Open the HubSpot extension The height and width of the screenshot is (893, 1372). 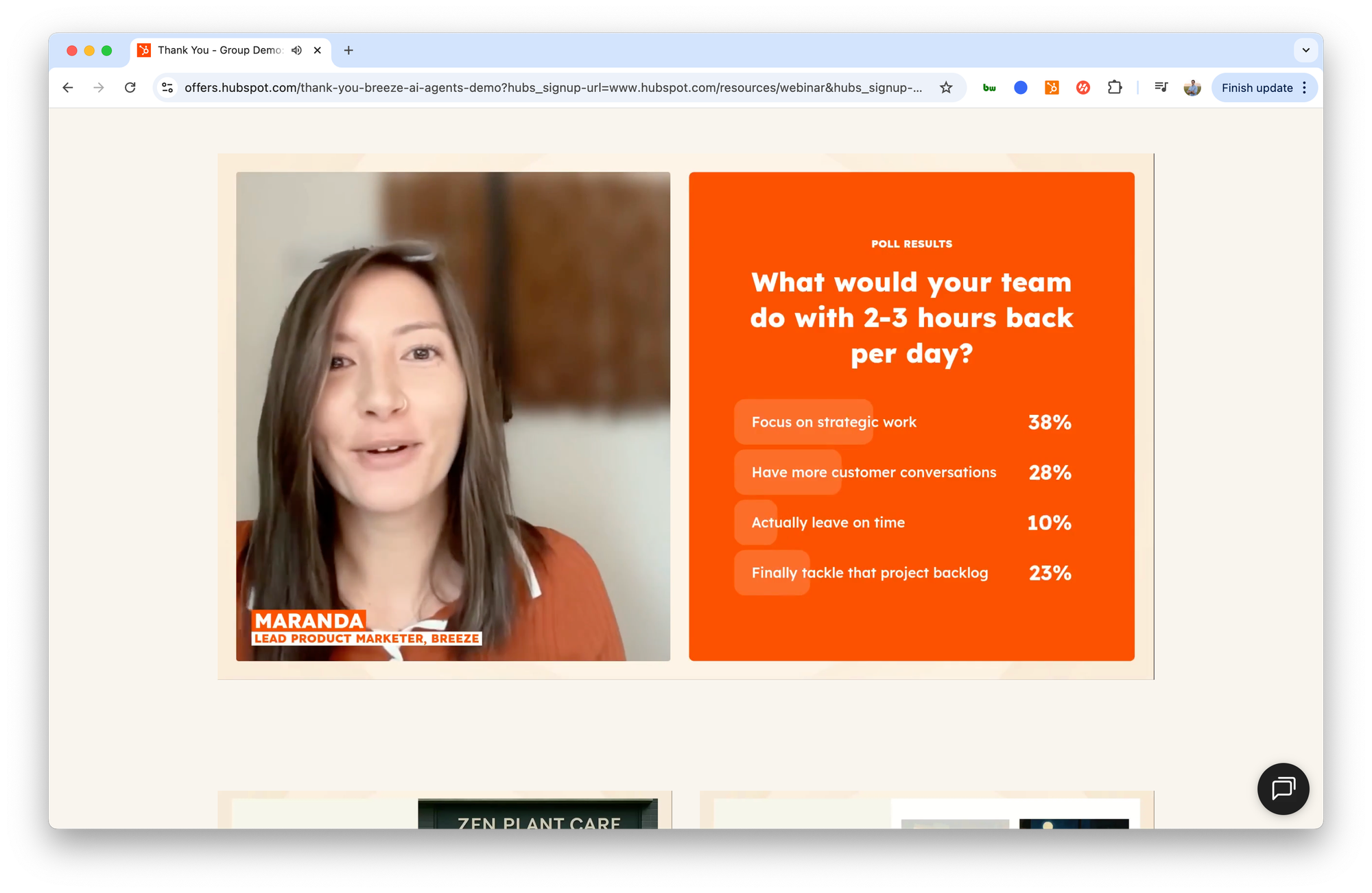tap(1051, 88)
